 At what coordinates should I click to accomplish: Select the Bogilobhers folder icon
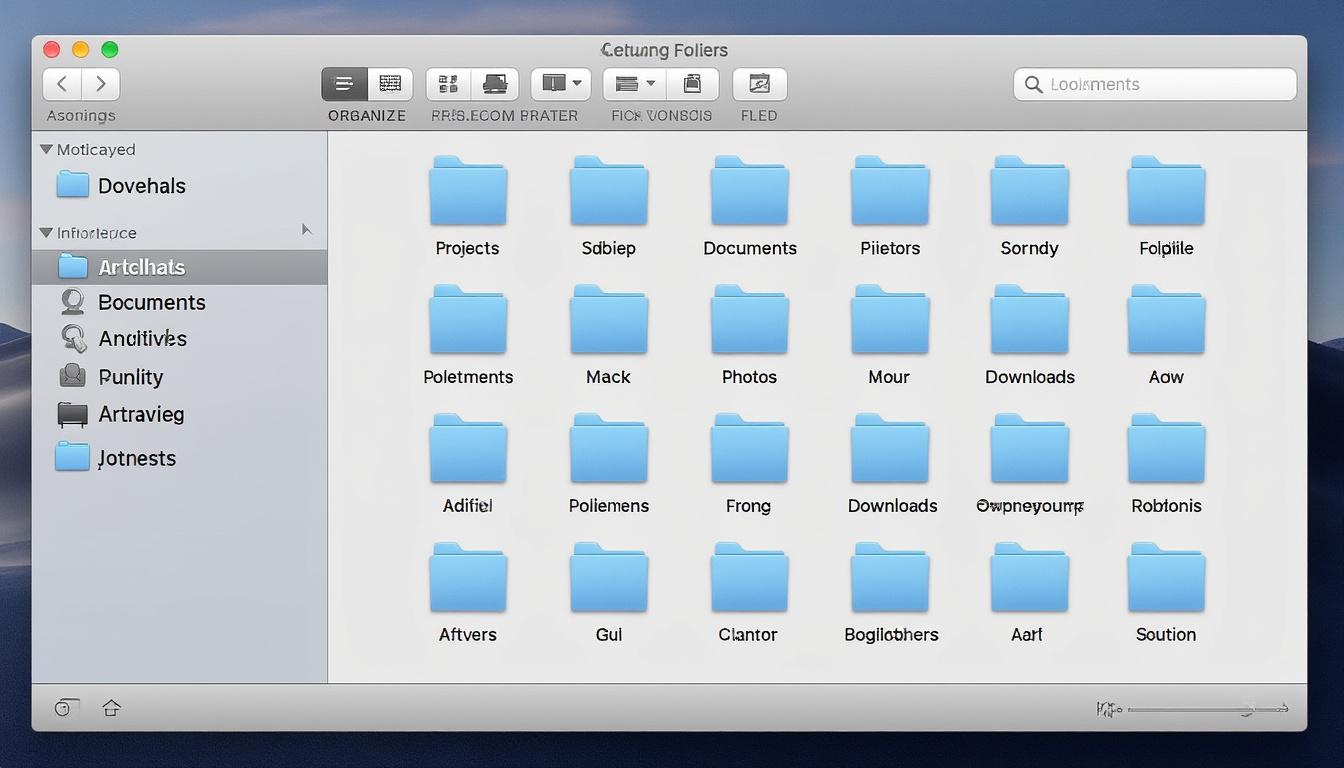coord(890,577)
